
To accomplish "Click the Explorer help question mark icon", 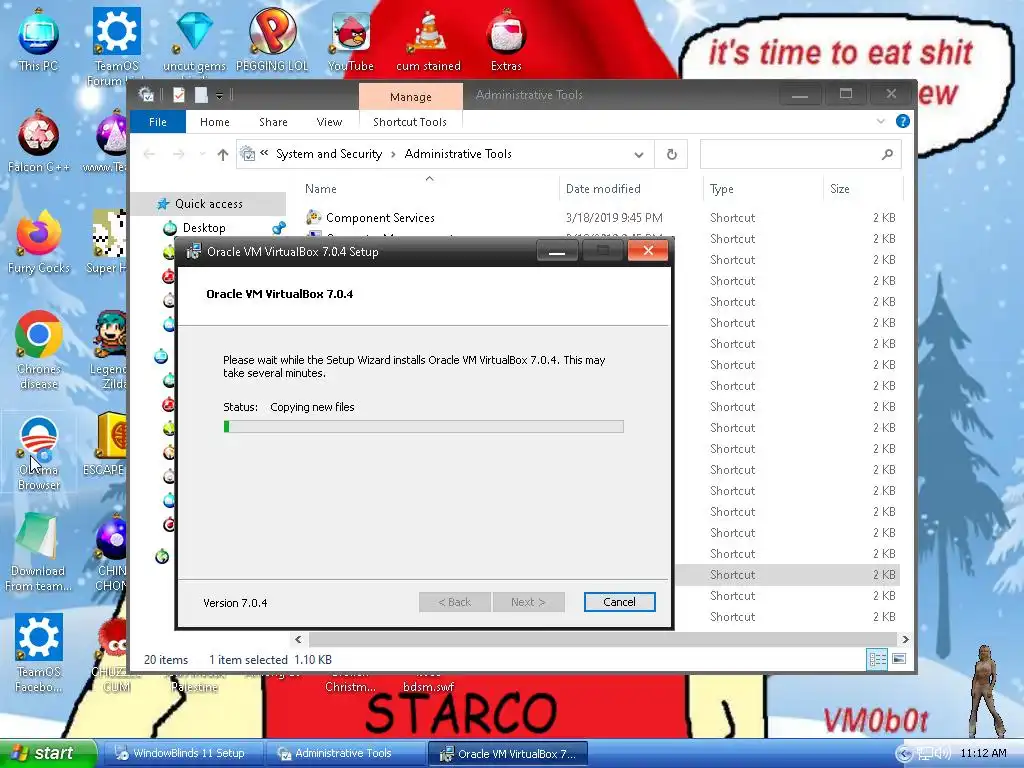I will 903,121.
